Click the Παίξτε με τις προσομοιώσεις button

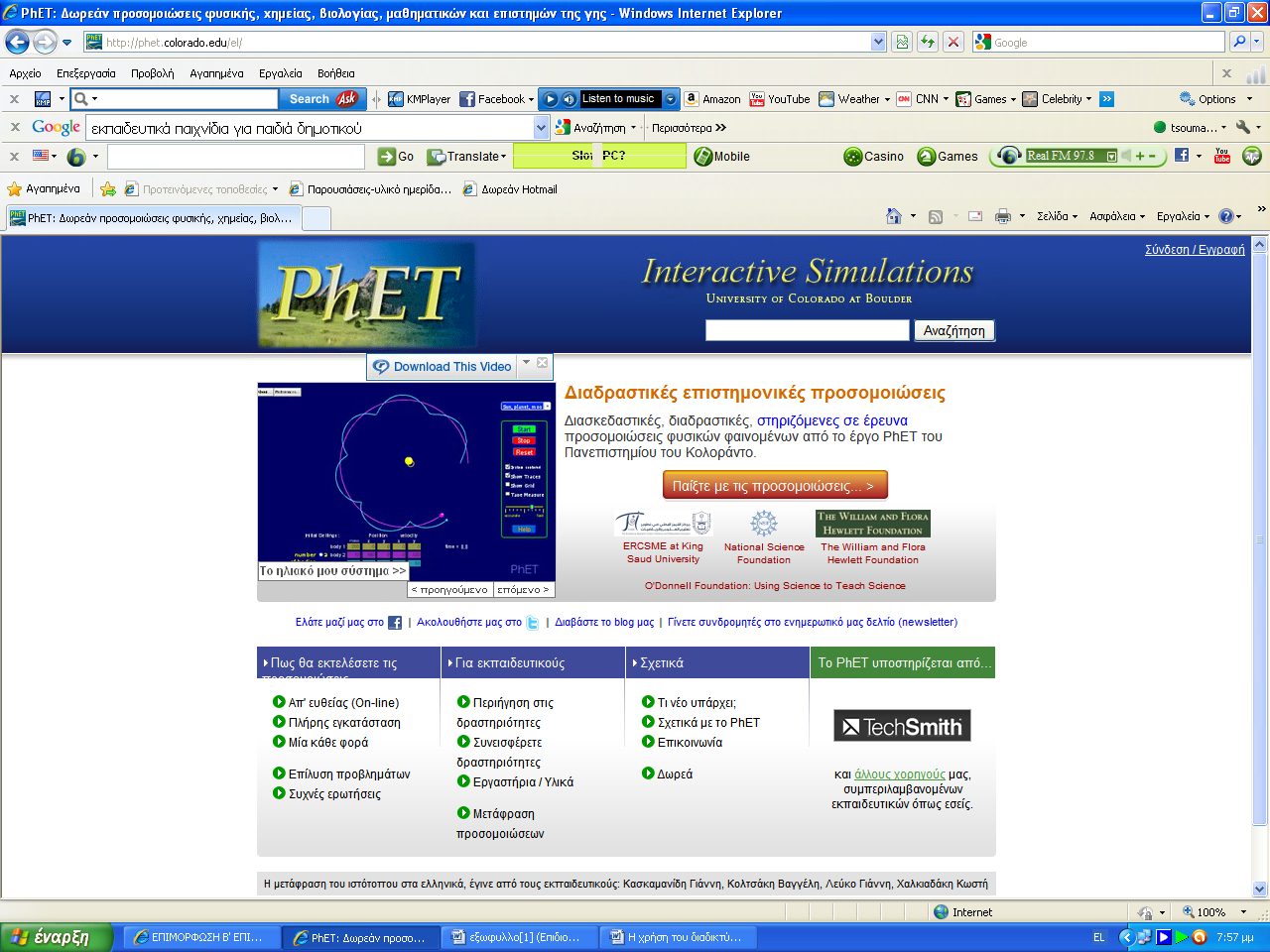pos(775,486)
